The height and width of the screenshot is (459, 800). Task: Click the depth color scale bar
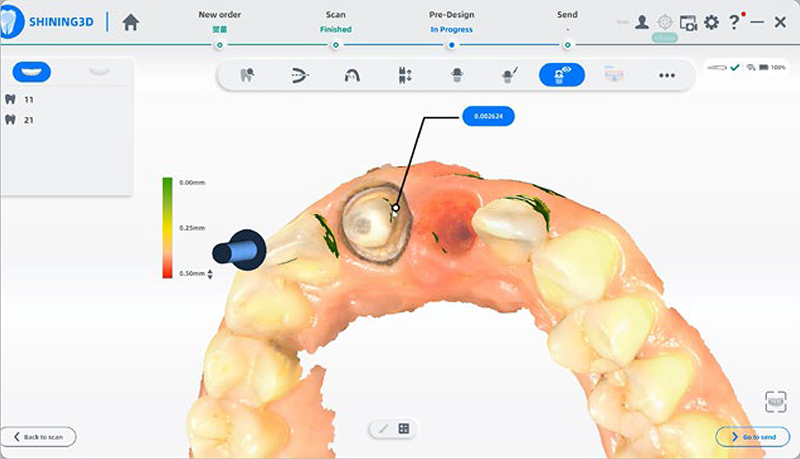click(x=167, y=227)
